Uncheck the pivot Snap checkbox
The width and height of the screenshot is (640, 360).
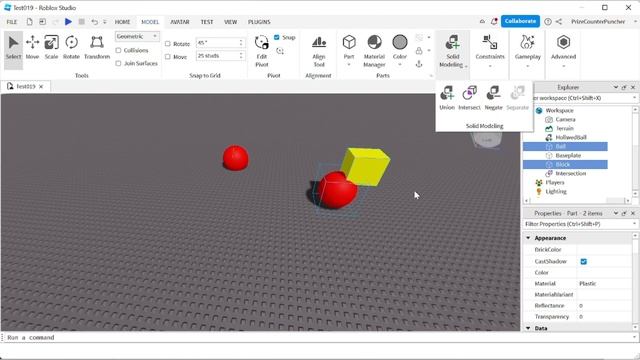pos(277,37)
